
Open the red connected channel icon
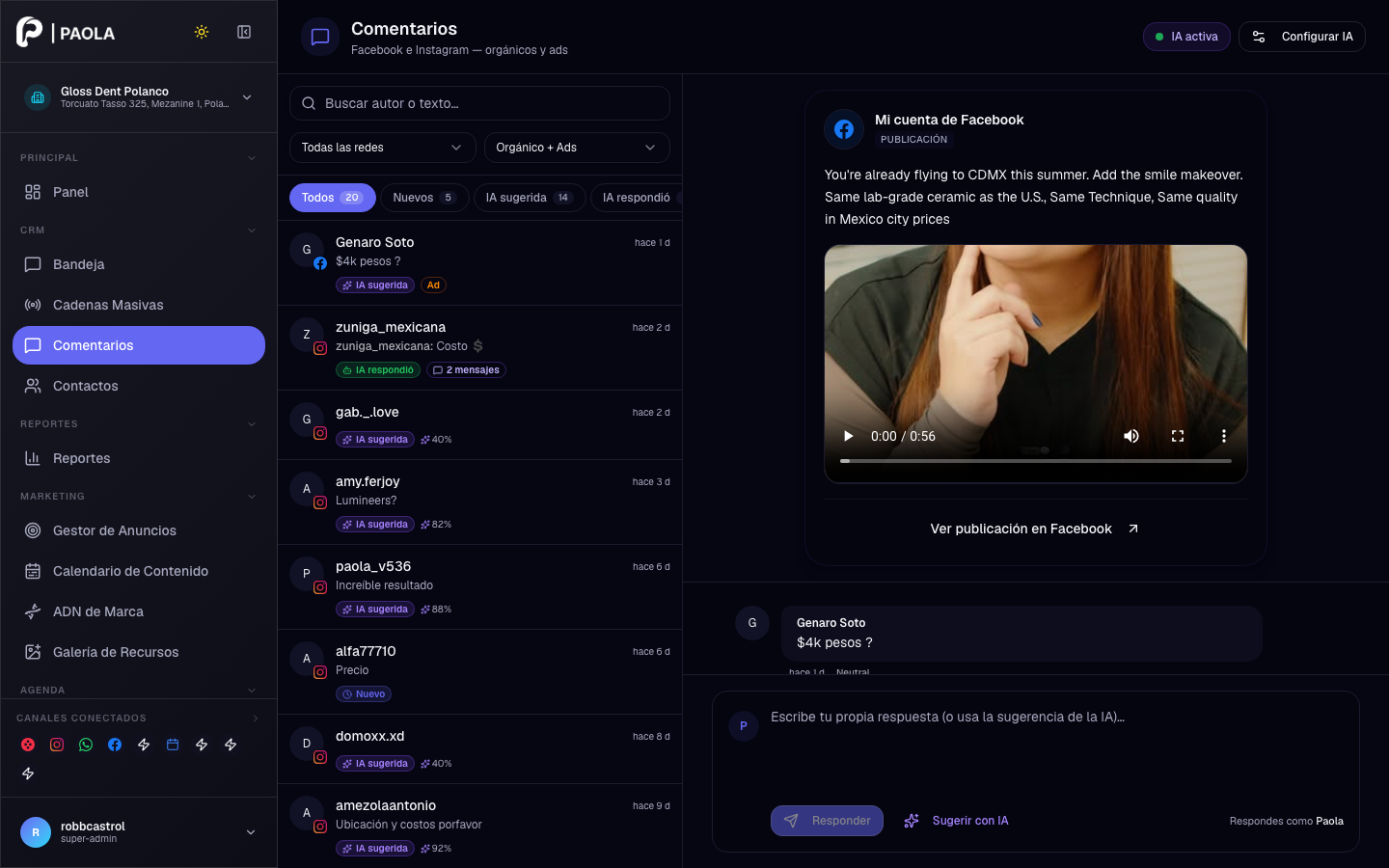28,745
